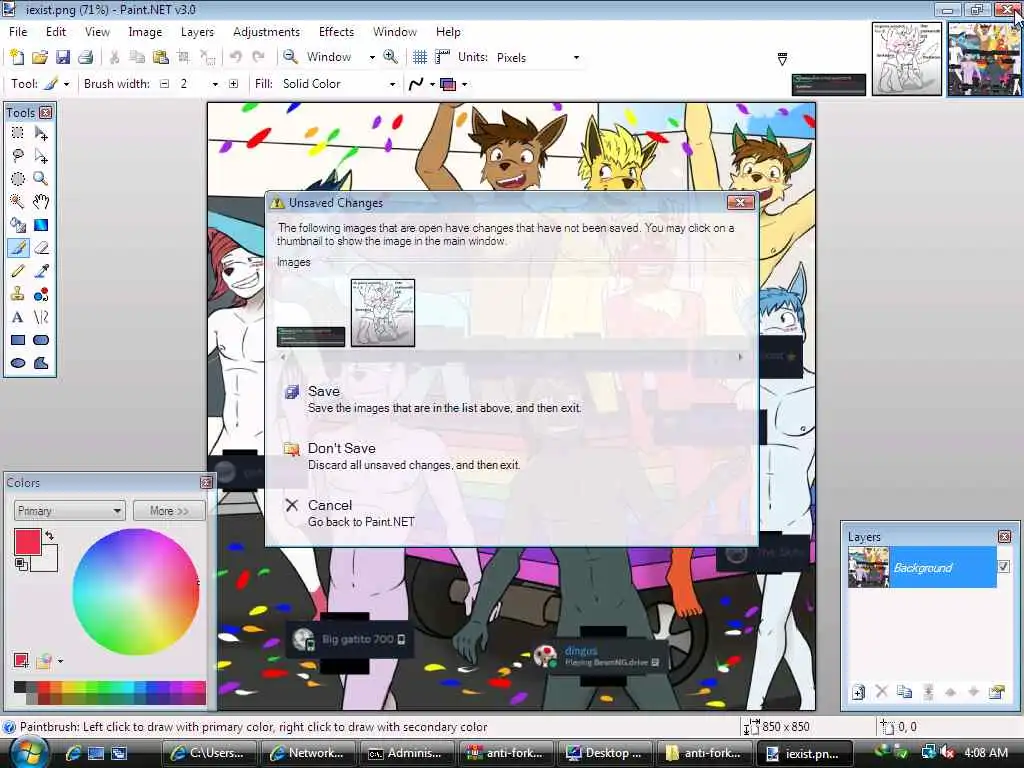This screenshot has height=768, width=1024.
Task: Reset colors to black and white
Action: pyautogui.click(x=21, y=564)
